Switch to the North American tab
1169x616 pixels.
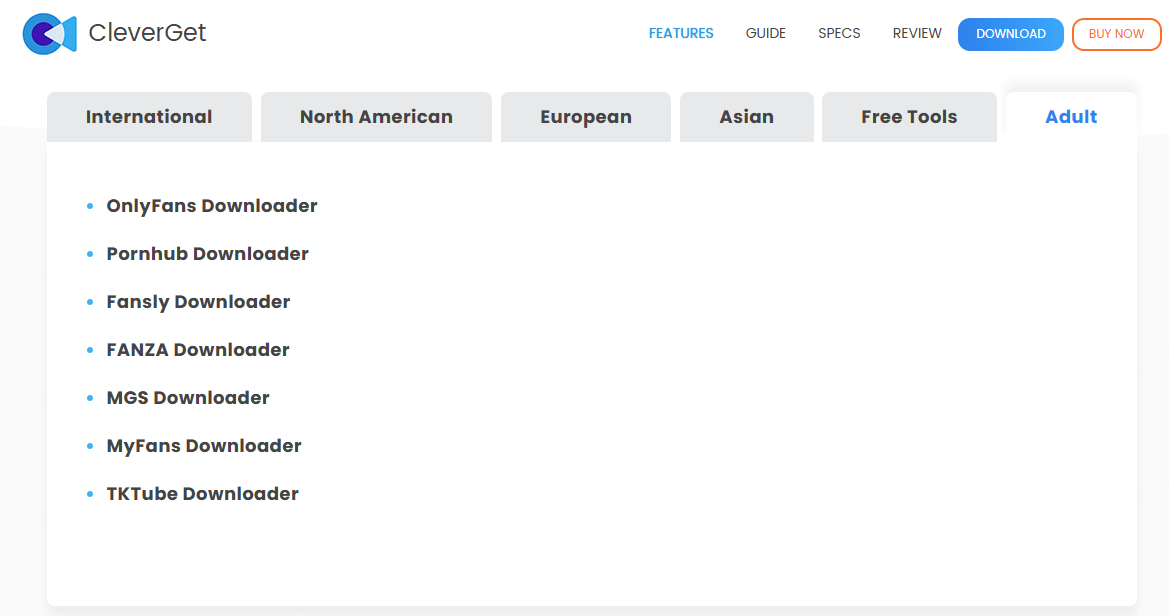376,117
